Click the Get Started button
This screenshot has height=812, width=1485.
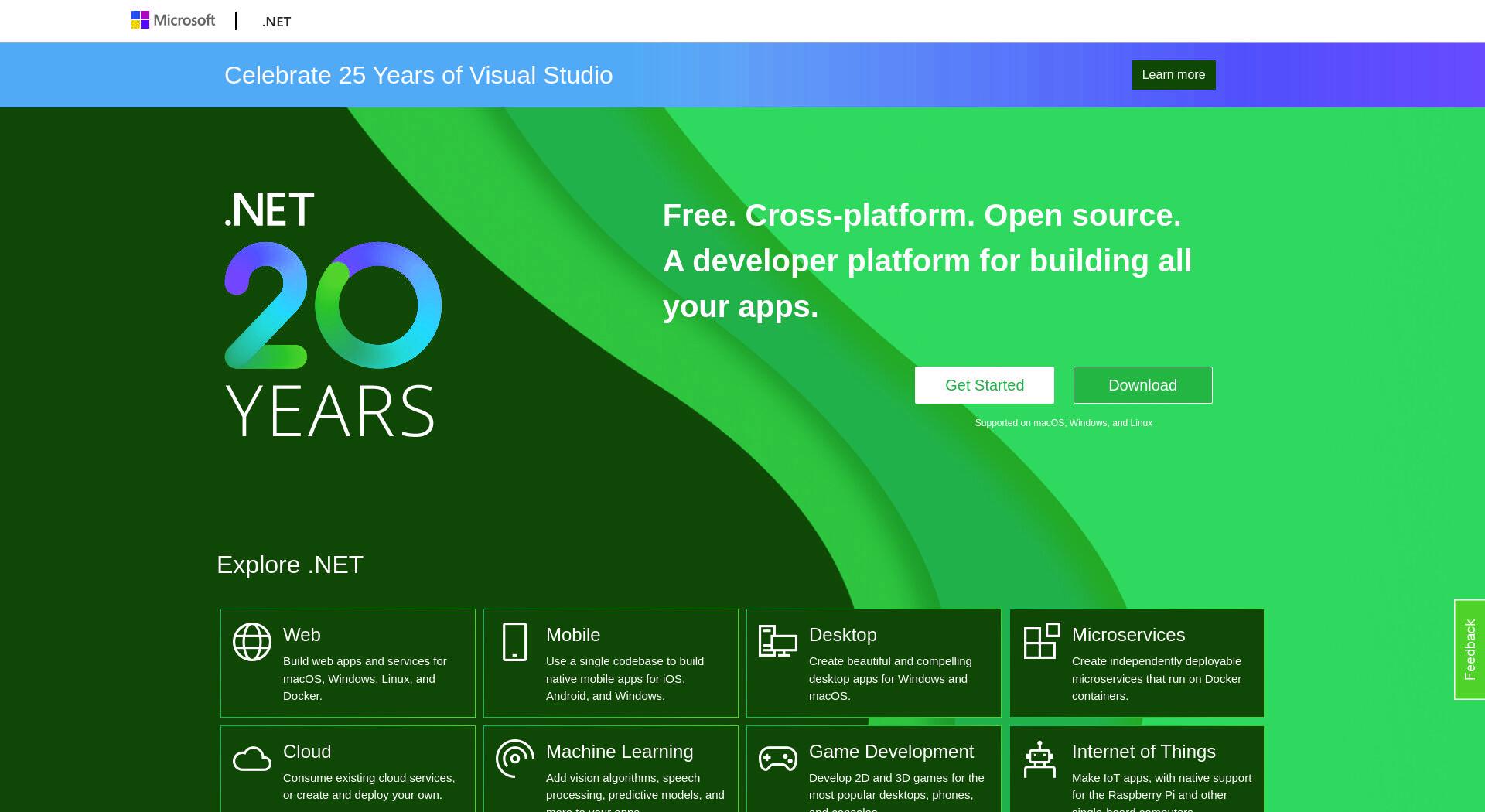tap(984, 385)
